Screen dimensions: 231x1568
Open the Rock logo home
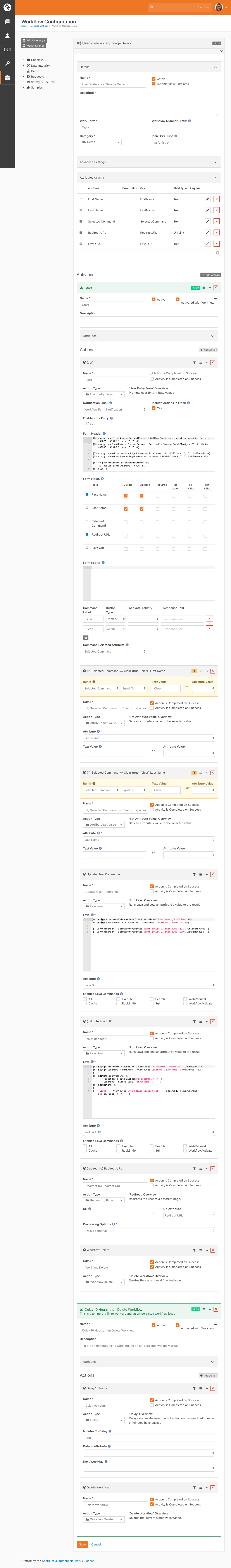pos(7,7)
